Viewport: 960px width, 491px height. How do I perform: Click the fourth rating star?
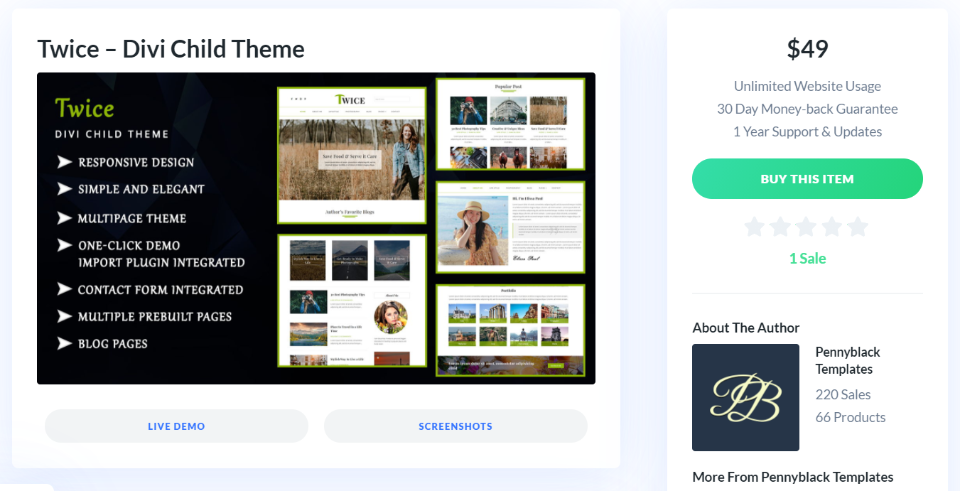coord(832,227)
